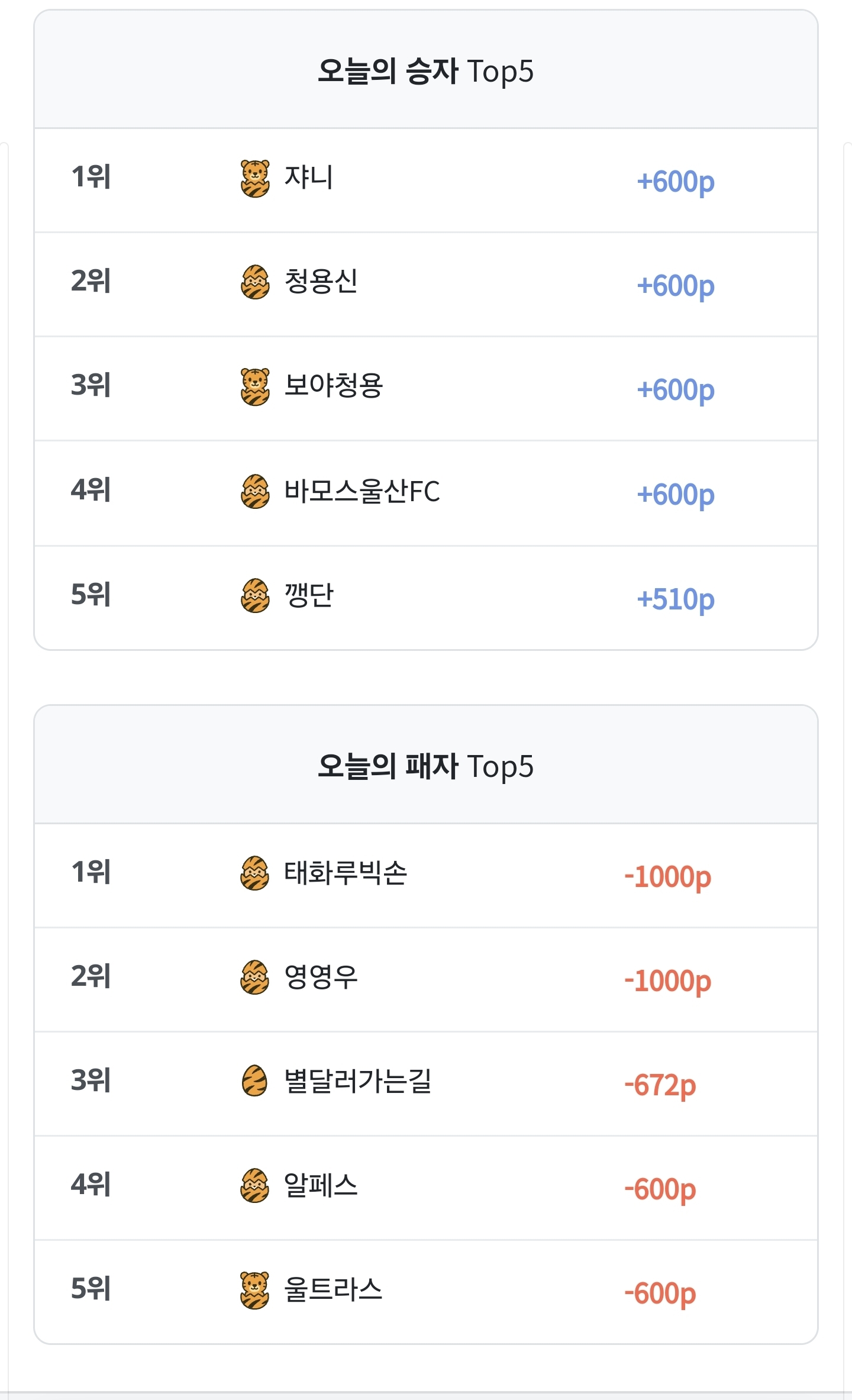Open user profile 쟈니

[309, 178]
